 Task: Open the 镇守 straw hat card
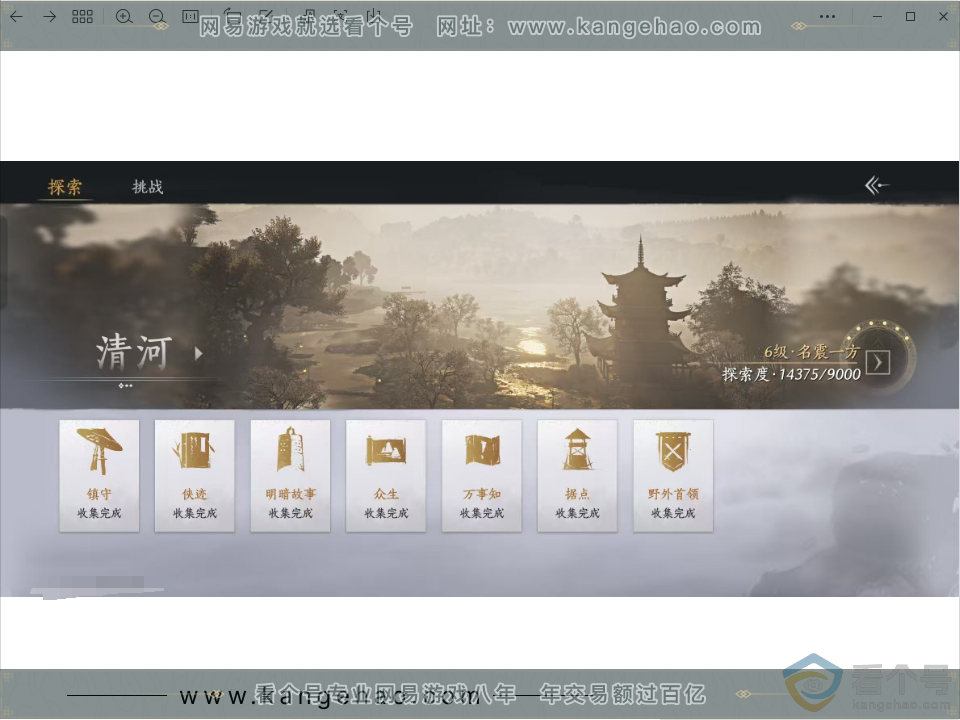coord(99,476)
